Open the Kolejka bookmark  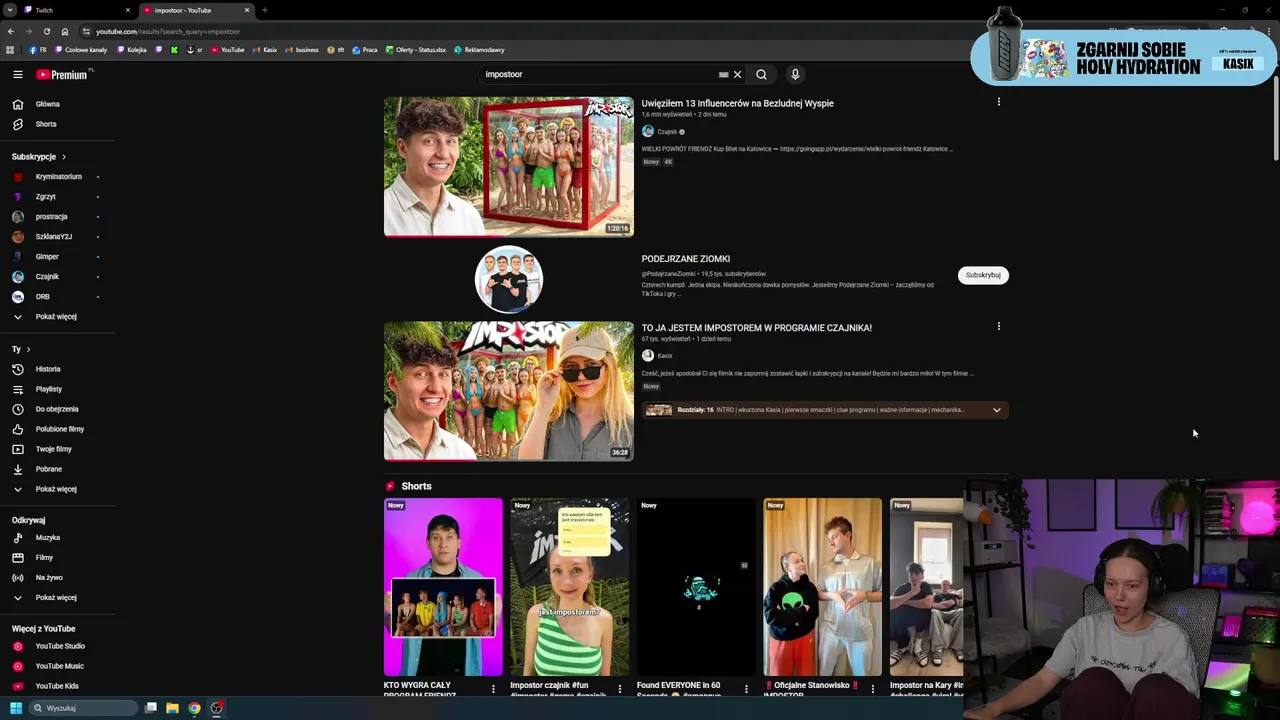pos(132,50)
